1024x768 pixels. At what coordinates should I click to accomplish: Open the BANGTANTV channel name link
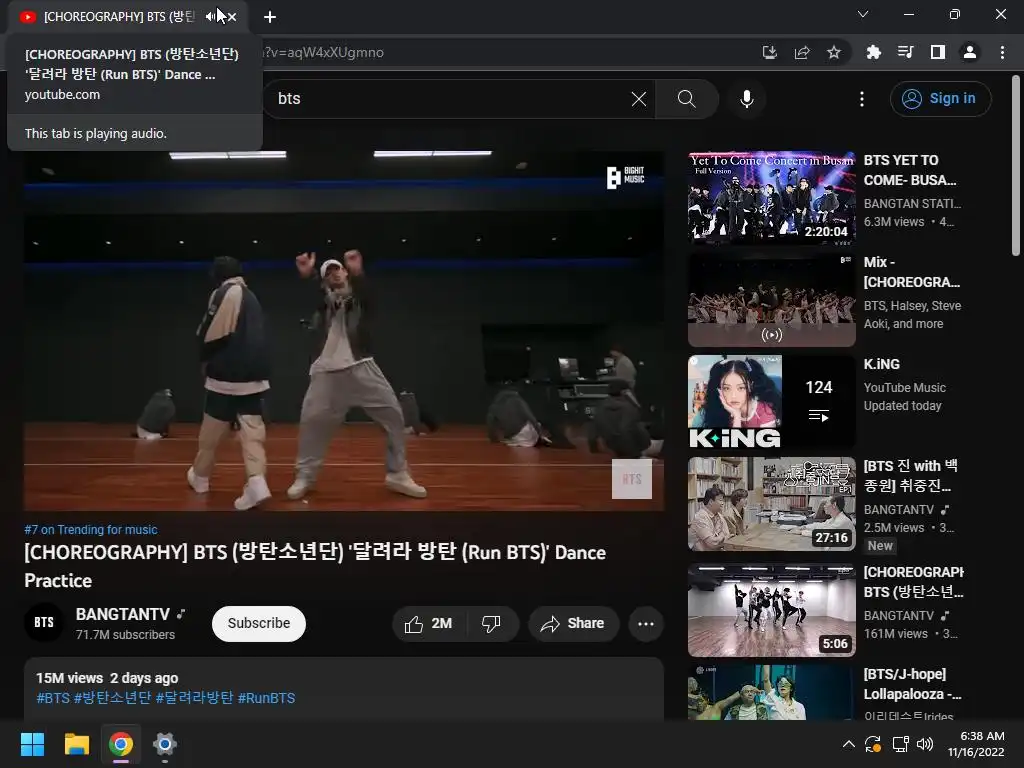pos(123,615)
